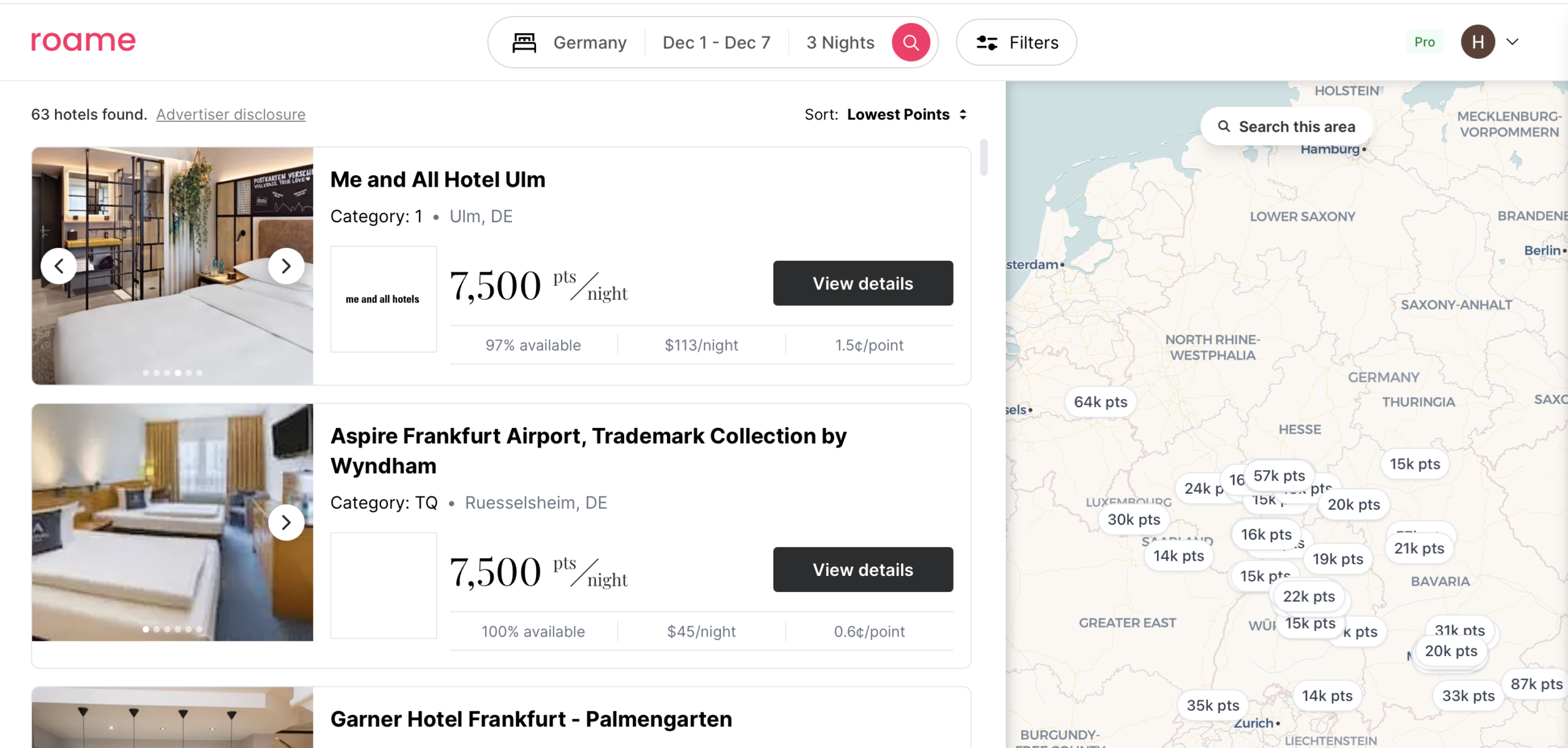Click the 63 hotels found text

89,114
